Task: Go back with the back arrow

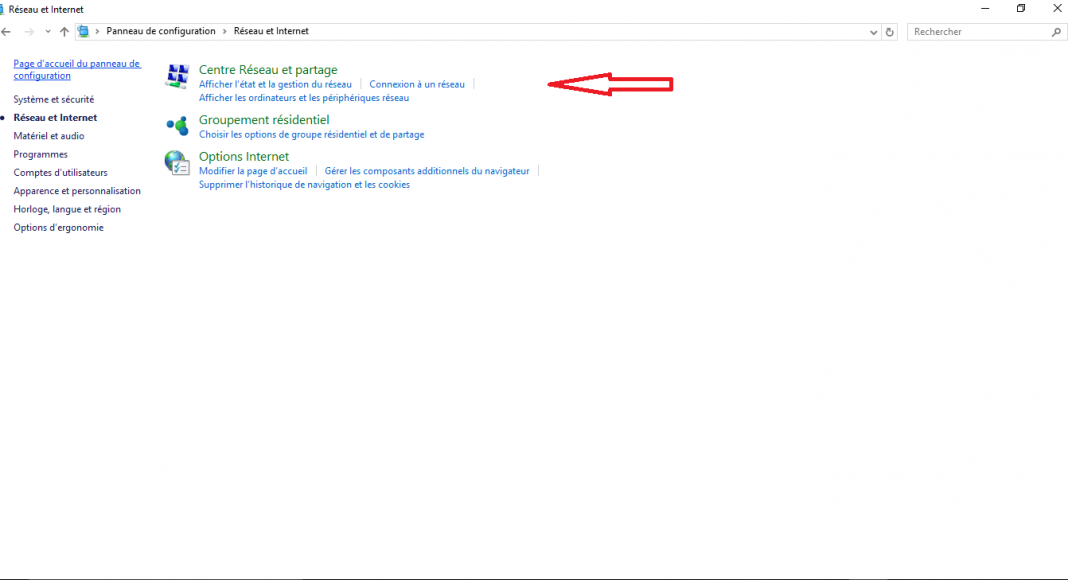Action: pos(6,31)
